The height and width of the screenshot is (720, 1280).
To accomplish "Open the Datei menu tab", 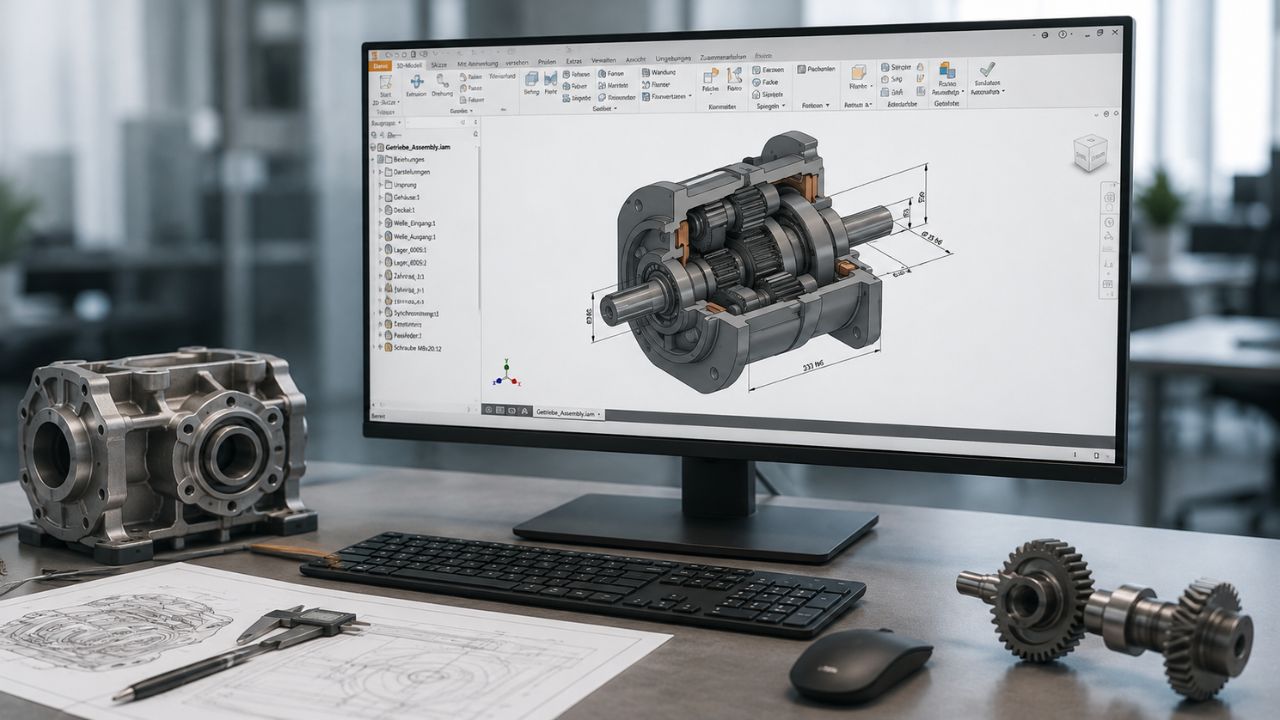I will (380, 66).
